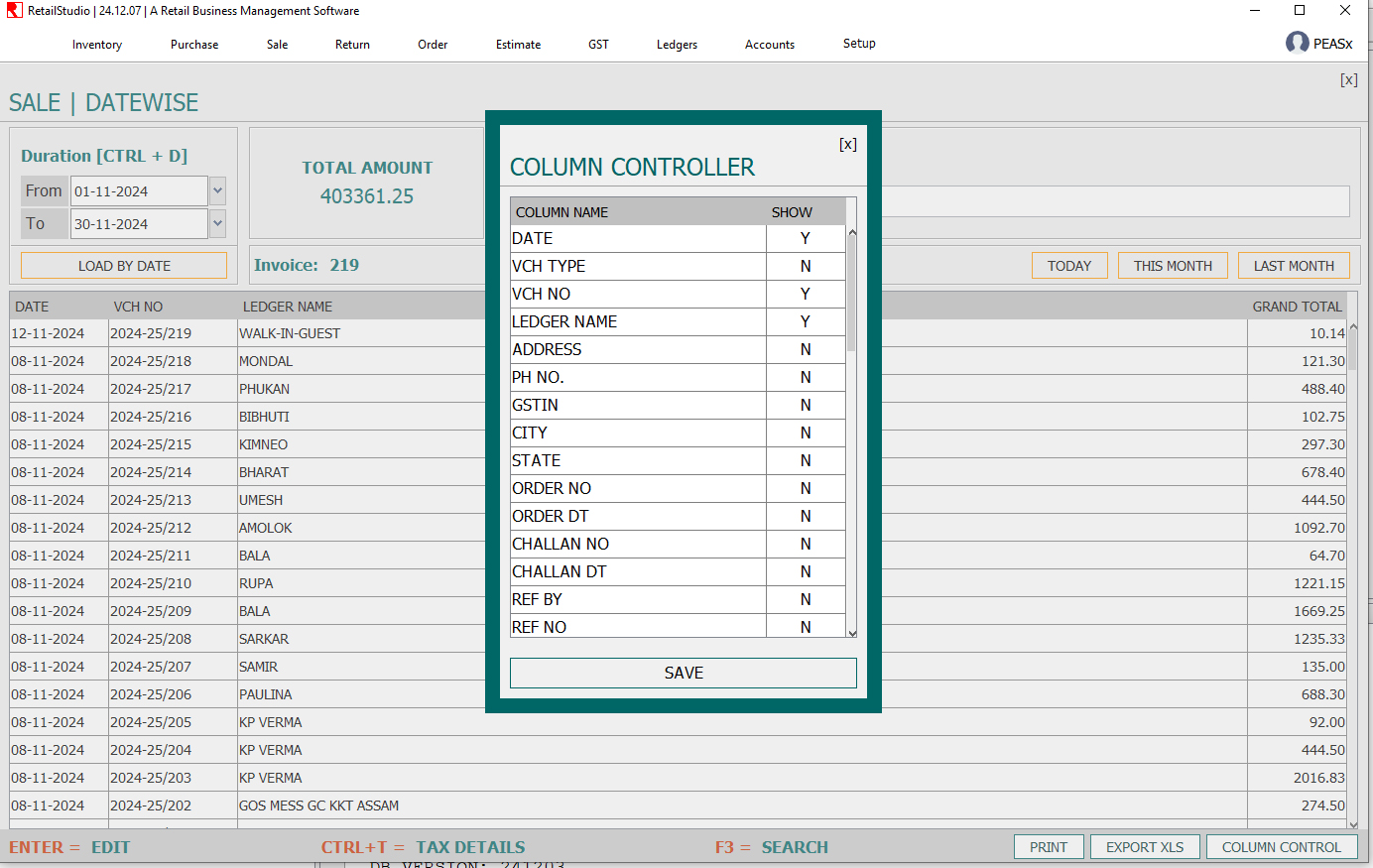Screen dimensions: 1373x868
Task: Close the Sale Datewise panel
Action: pyautogui.click(x=1348, y=80)
